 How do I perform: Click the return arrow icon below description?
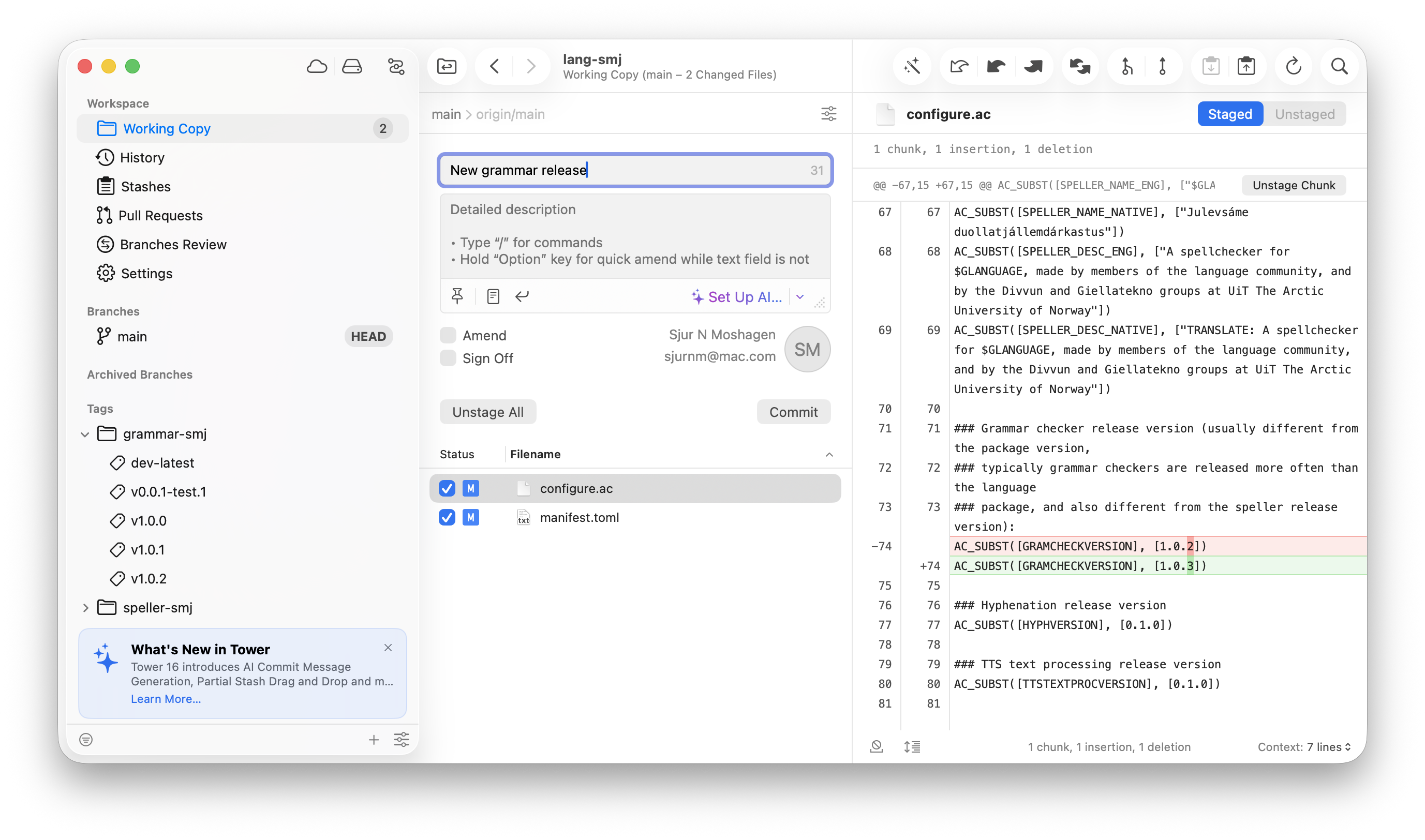pyautogui.click(x=522, y=296)
